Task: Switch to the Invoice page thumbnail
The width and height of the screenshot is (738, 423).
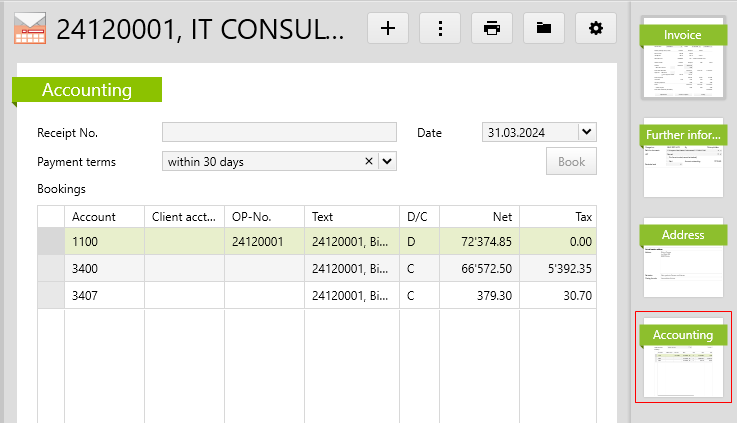Action: tap(683, 59)
